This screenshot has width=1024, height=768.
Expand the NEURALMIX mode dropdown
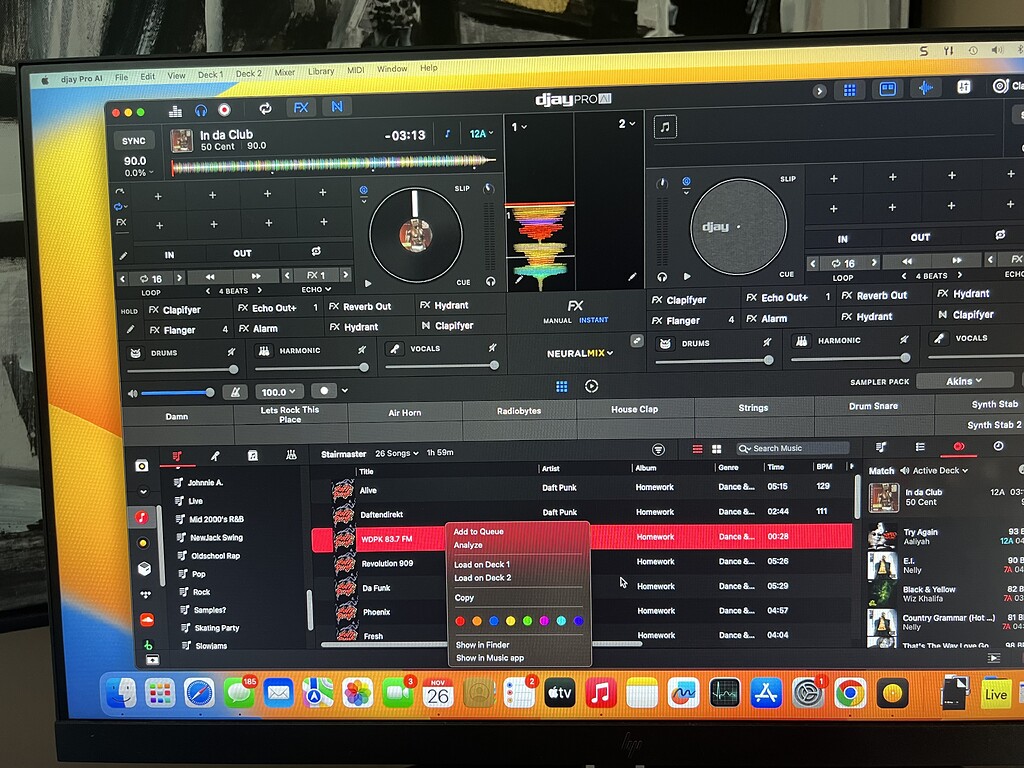click(580, 354)
